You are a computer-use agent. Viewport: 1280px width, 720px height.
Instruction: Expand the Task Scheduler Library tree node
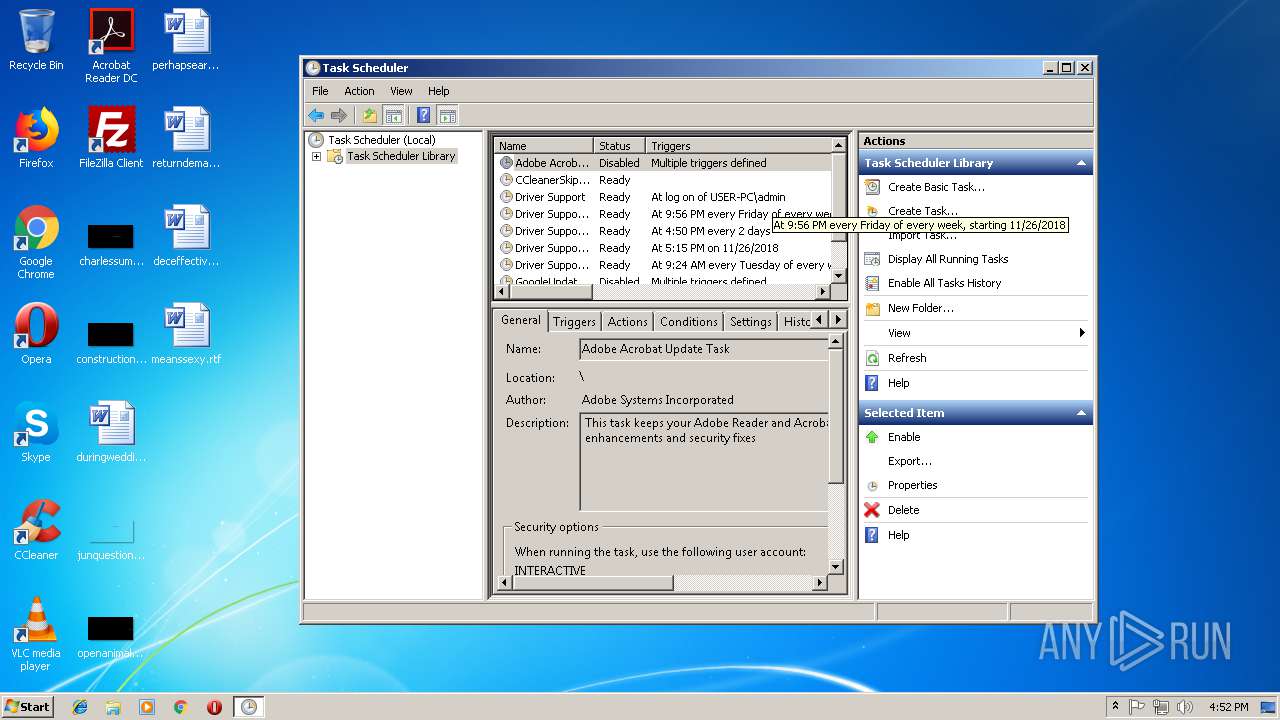point(316,157)
